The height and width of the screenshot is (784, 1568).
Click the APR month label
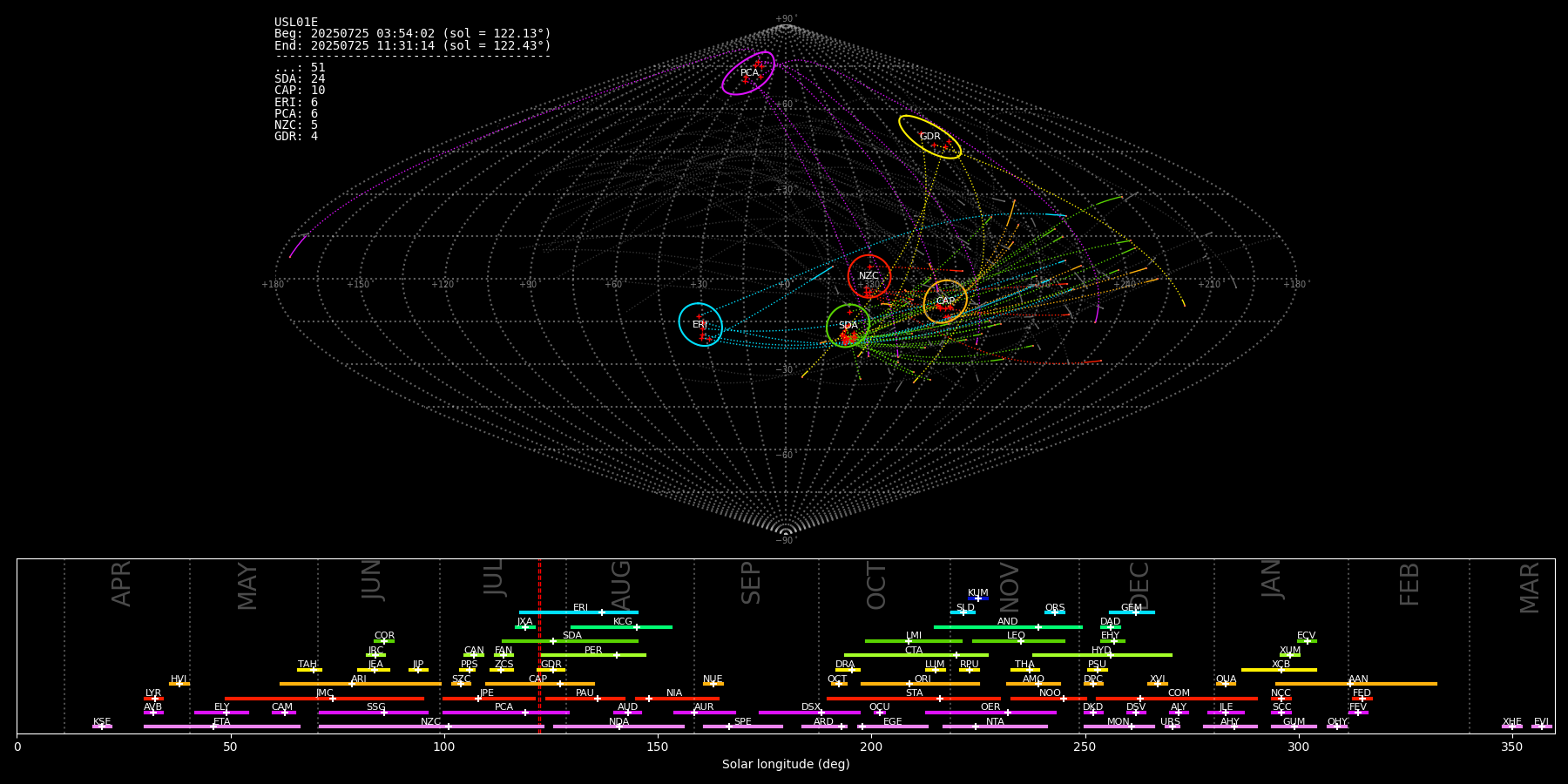pyautogui.click(x=121, y=584)
